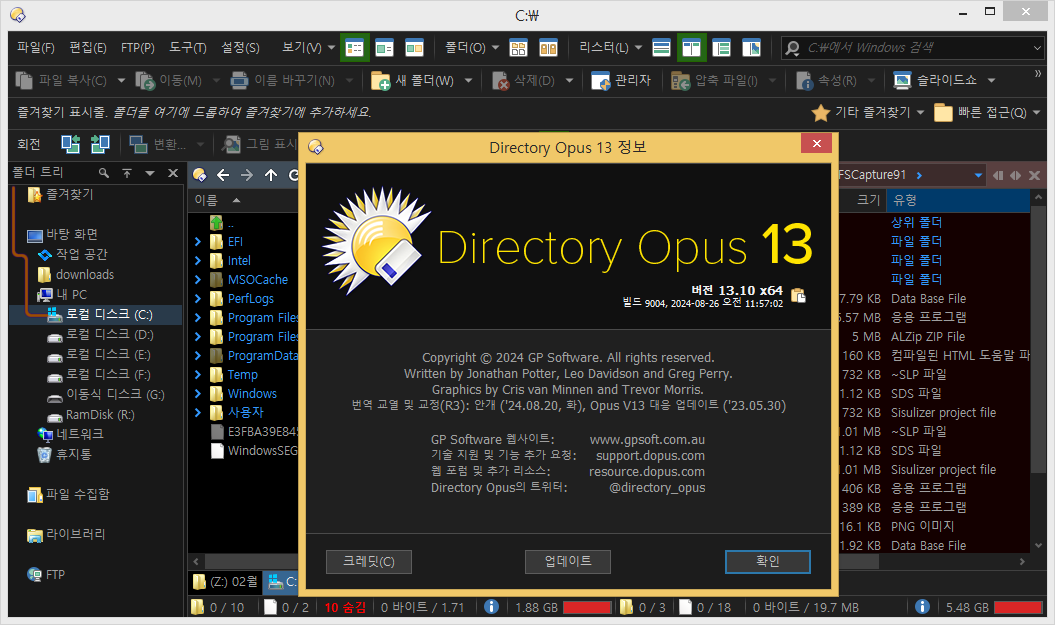Click the 업데이트 button

568,562
